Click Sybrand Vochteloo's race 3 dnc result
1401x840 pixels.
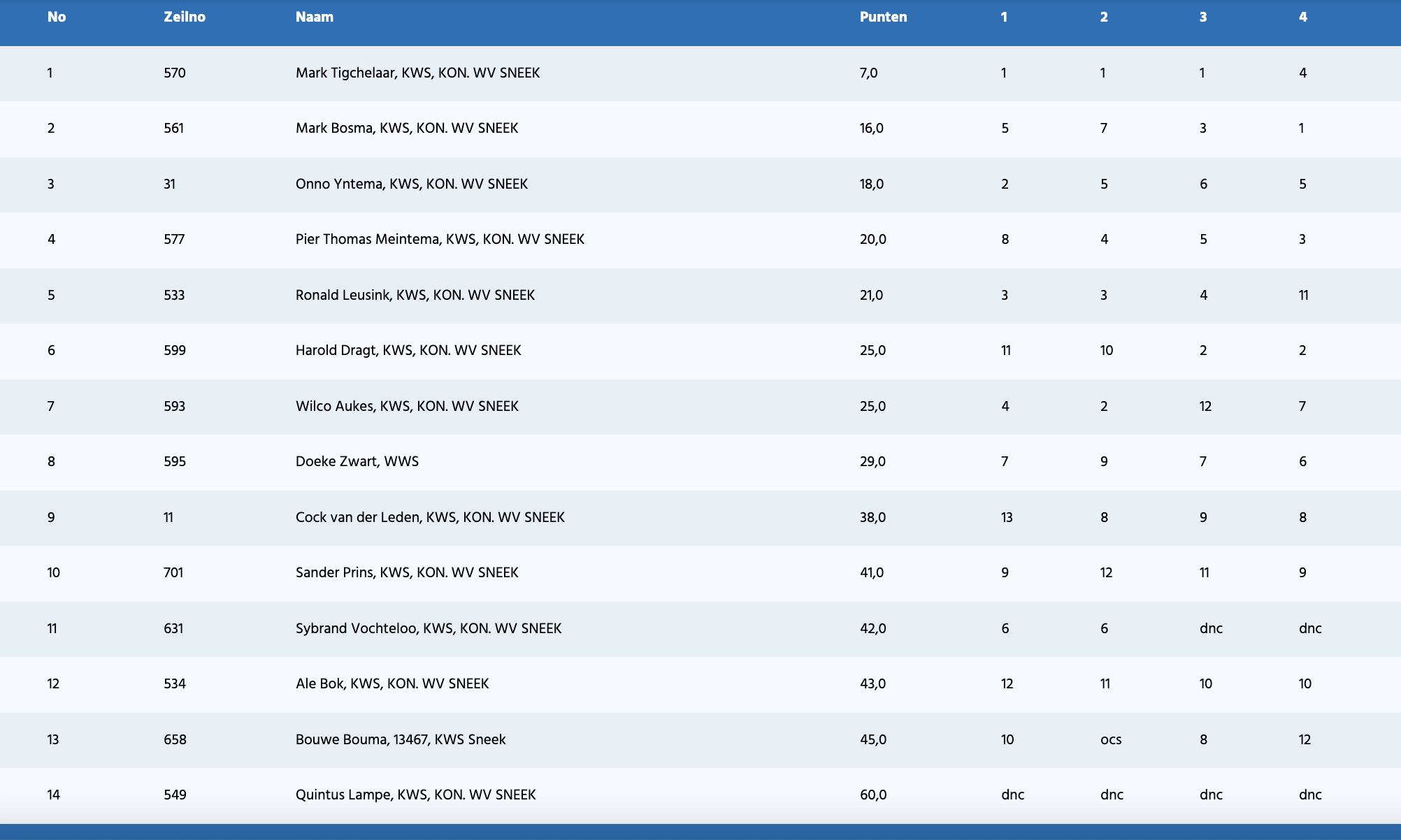tap(1211, 629)
